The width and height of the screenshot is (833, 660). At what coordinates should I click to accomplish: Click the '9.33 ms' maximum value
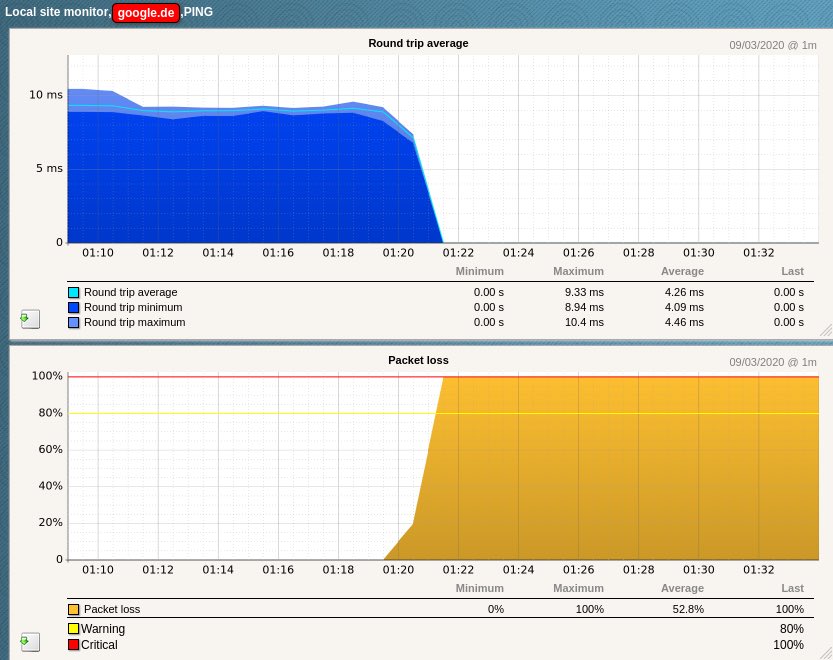[x=584, y=292]
